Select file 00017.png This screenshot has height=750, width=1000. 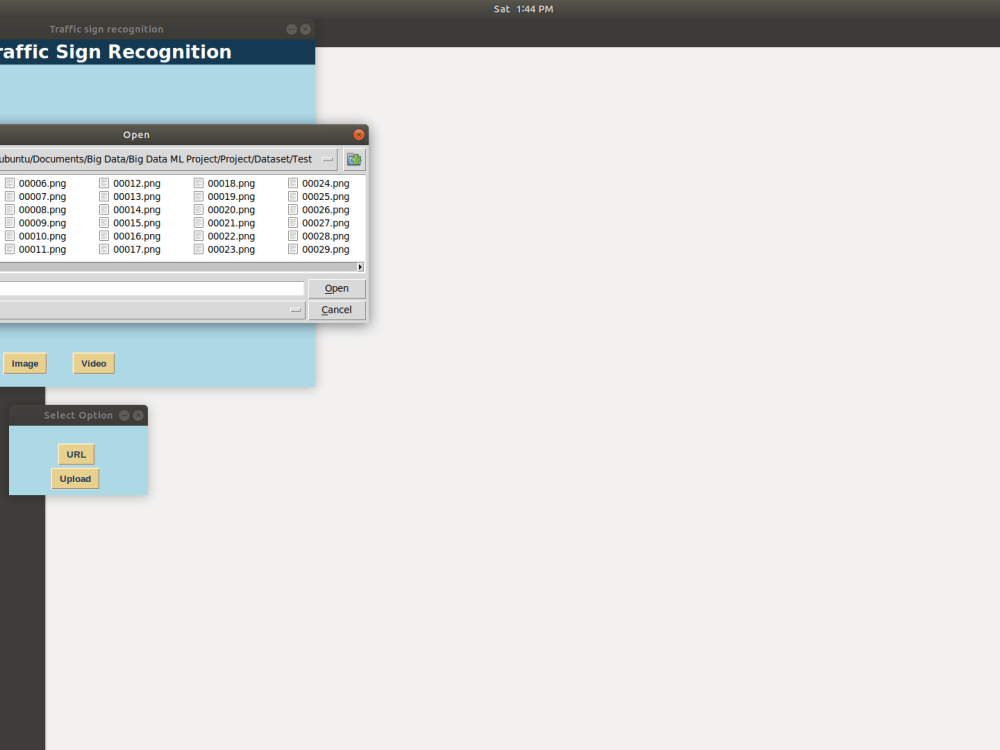click(x=130, y=249)
